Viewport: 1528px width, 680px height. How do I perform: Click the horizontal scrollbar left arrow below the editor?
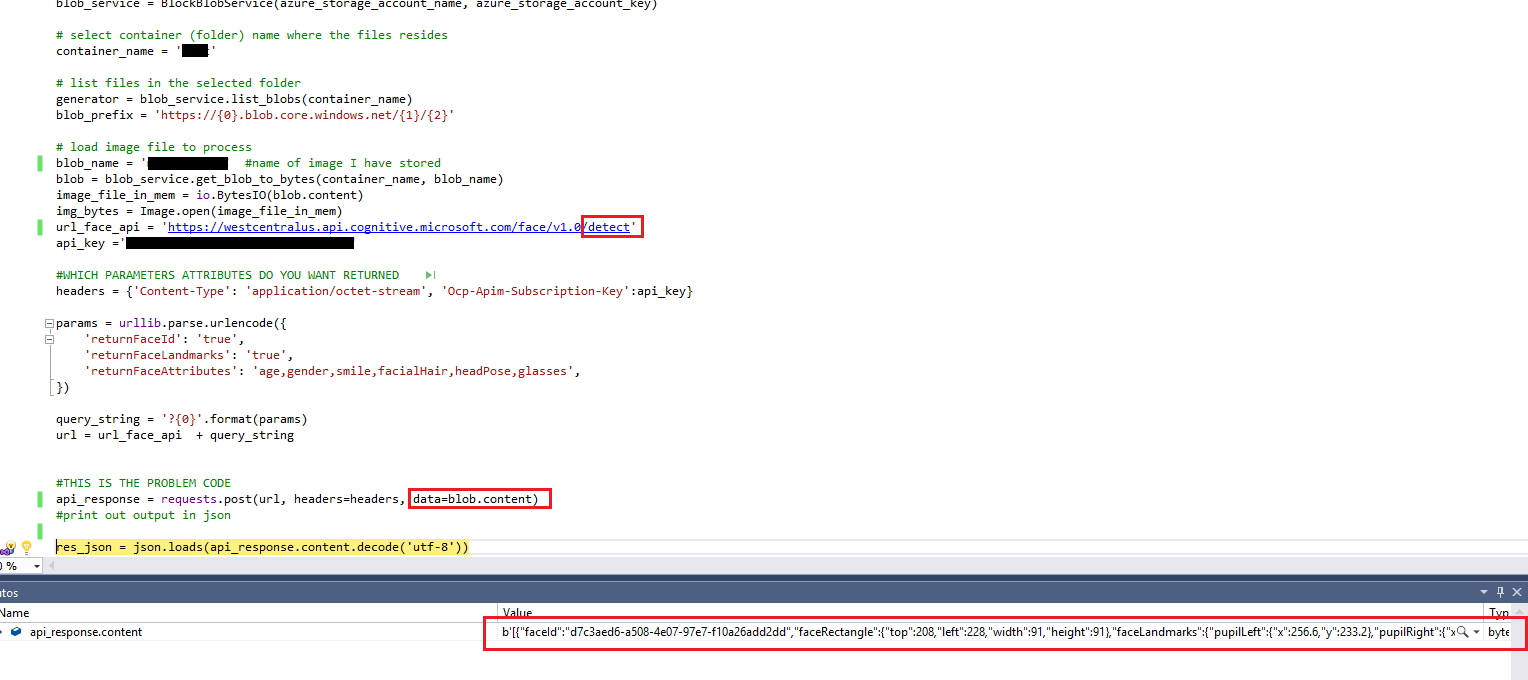point(52,566)
